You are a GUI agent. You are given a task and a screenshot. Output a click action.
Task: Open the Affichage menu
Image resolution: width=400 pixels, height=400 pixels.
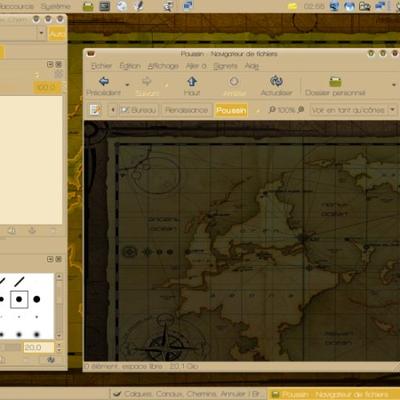[x=163, y=66]
